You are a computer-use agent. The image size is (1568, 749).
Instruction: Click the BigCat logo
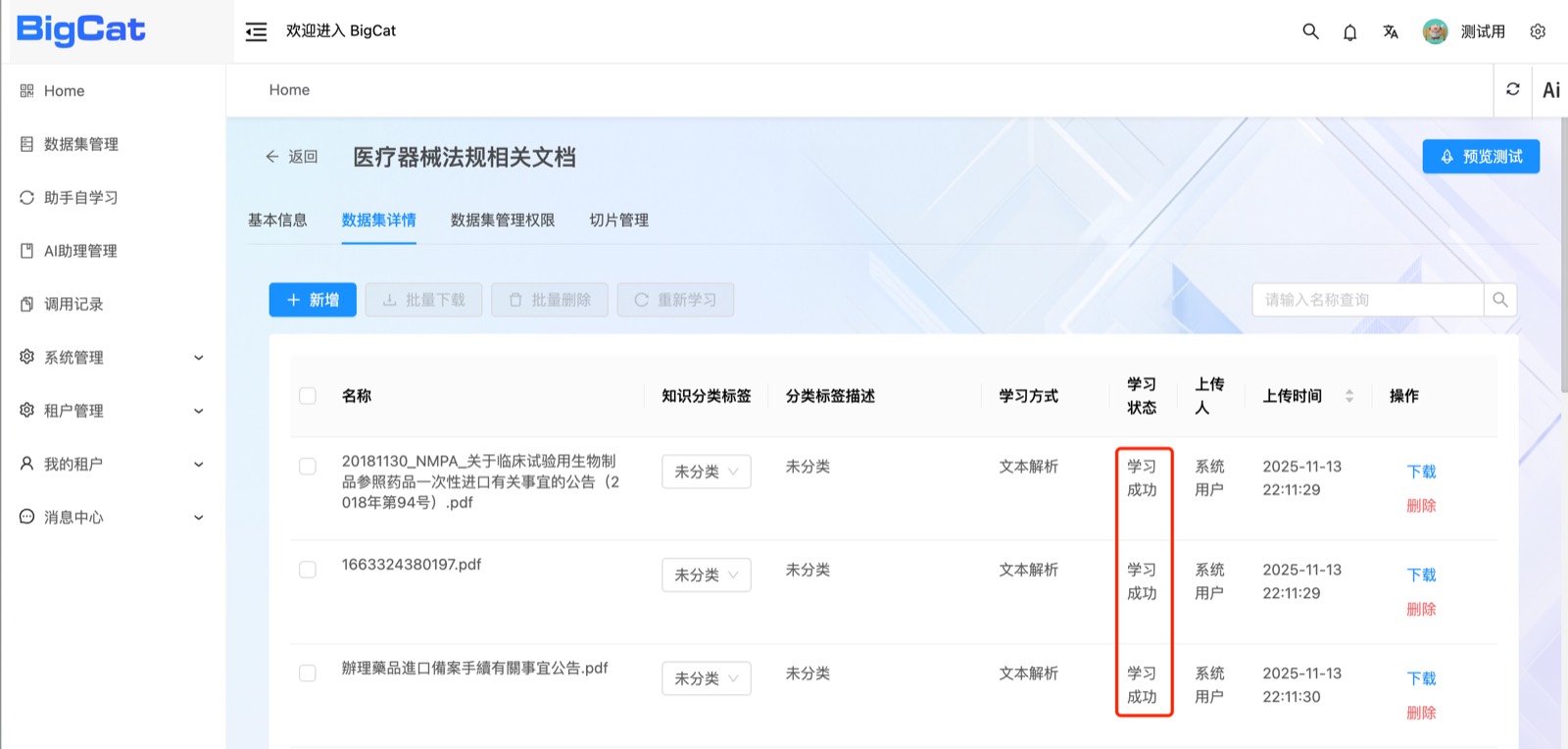click(x=81, y=29)
